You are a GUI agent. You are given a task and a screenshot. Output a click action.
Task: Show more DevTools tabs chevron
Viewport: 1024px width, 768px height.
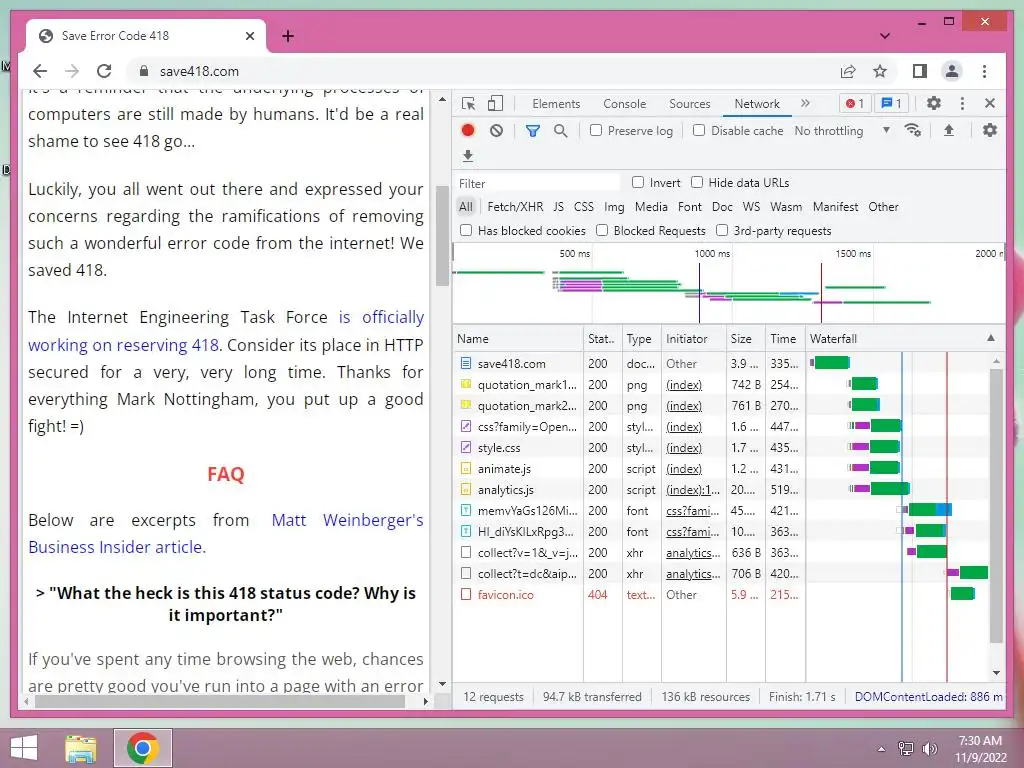[805, 103]
